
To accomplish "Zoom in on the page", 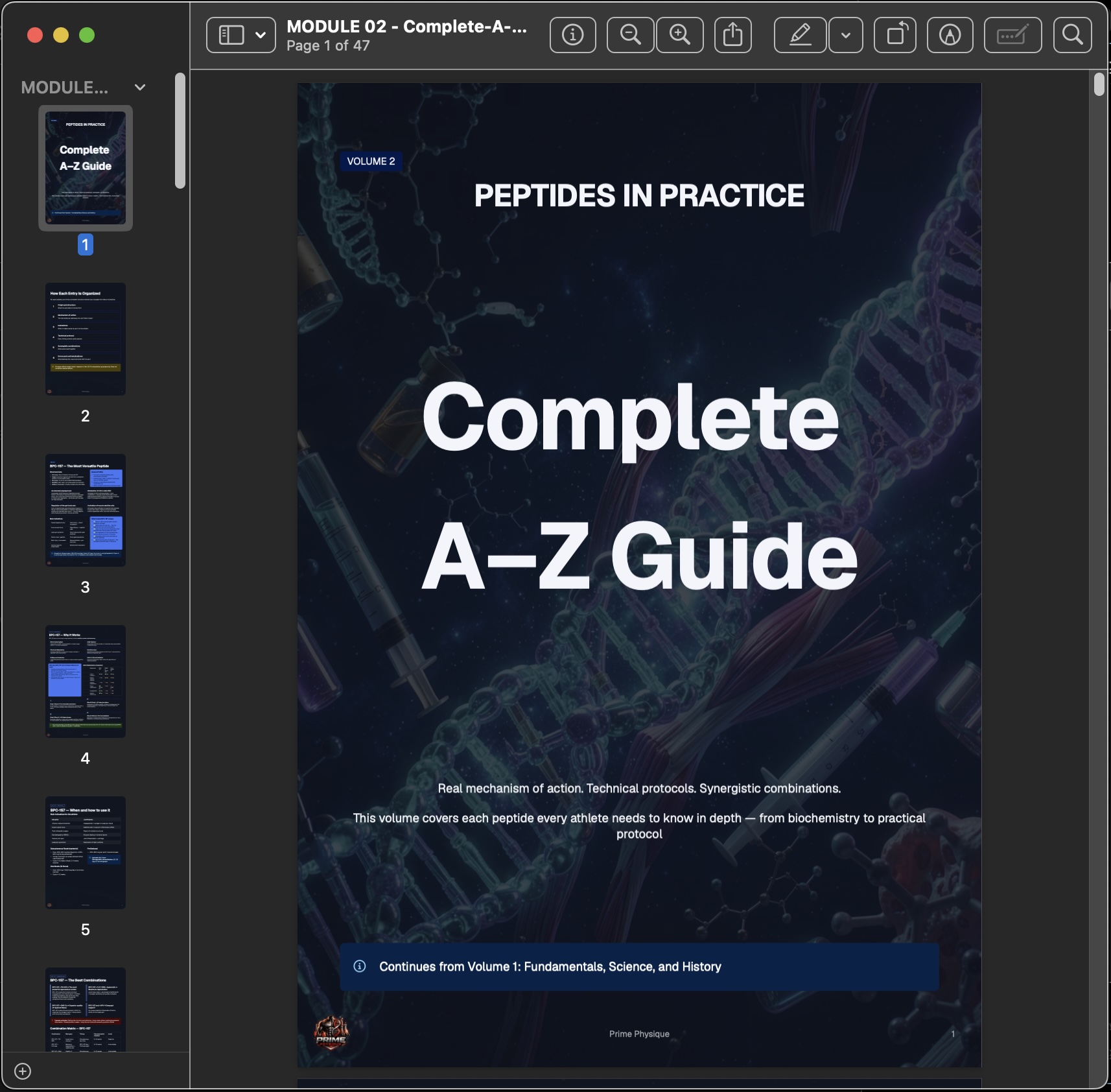I will coord(680,35).
